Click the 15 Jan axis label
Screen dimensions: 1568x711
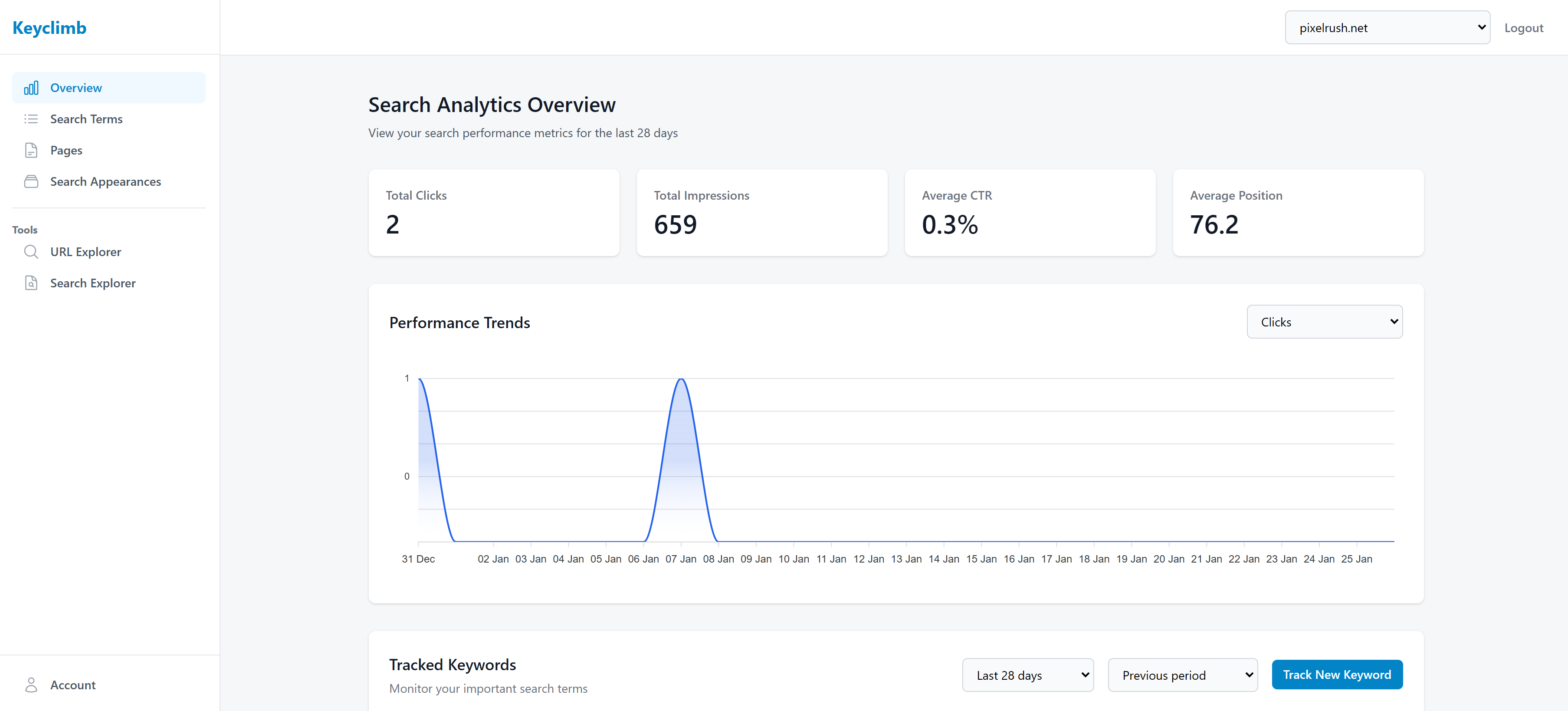pos(981,559)
